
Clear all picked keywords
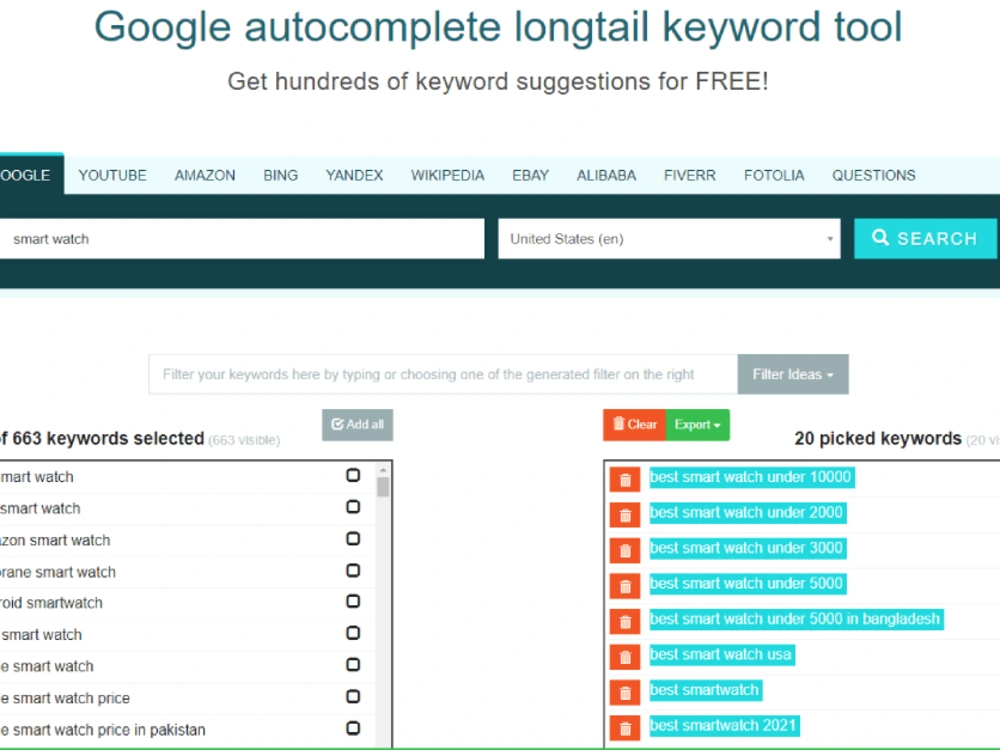coord(635,425)
